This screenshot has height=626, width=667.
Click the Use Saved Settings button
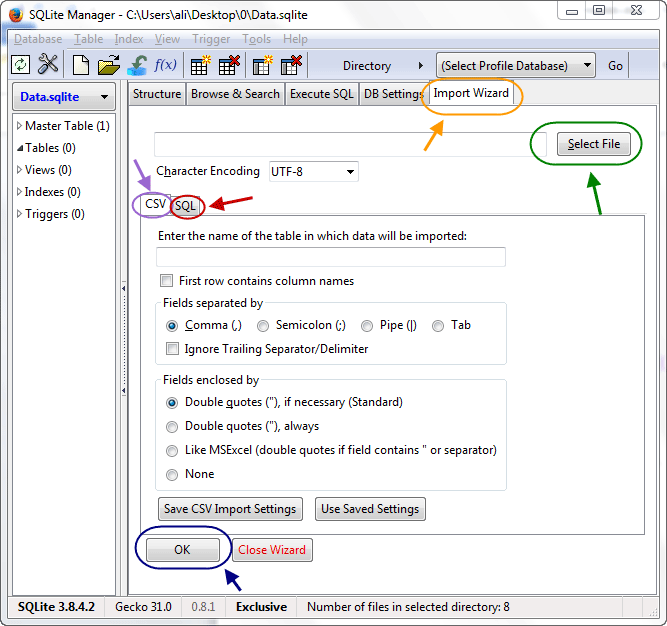tap(370, 509)
